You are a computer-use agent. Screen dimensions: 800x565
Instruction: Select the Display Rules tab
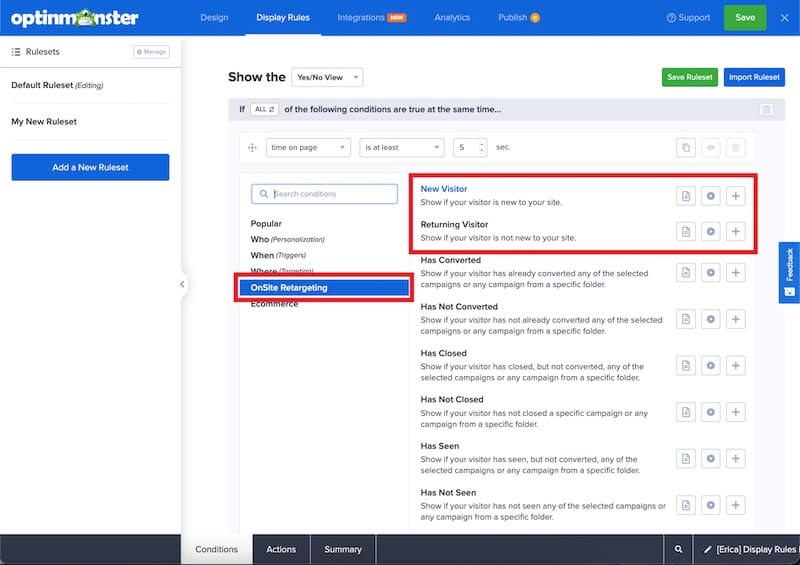(x=283, y=17)
